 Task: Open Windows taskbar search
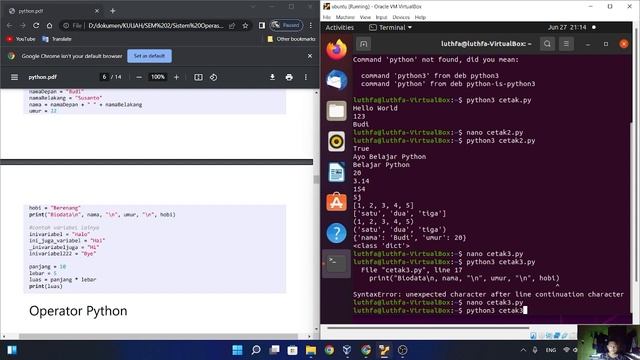click(256, 350)
